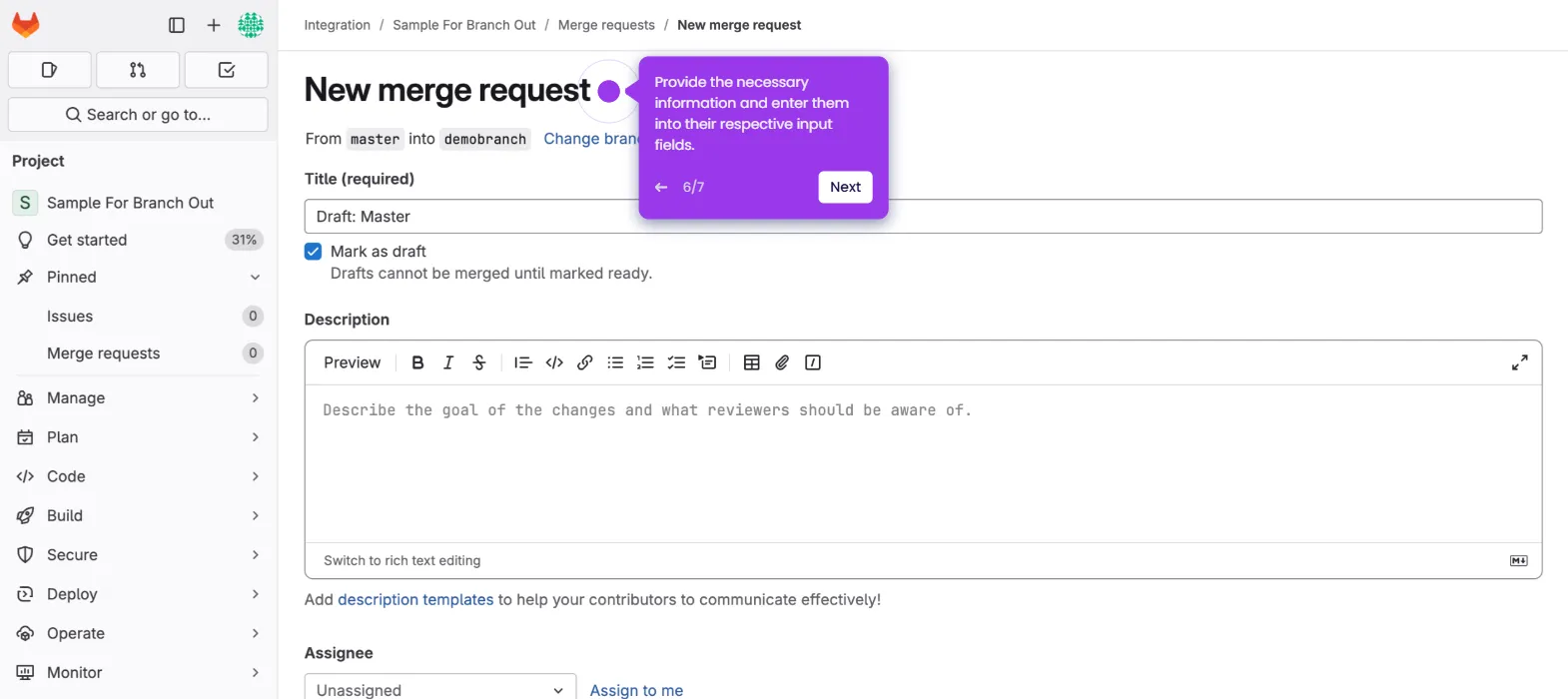Click Search or go to field
1568x699 pixels.
pyautogui.click(x=138, y=115)
